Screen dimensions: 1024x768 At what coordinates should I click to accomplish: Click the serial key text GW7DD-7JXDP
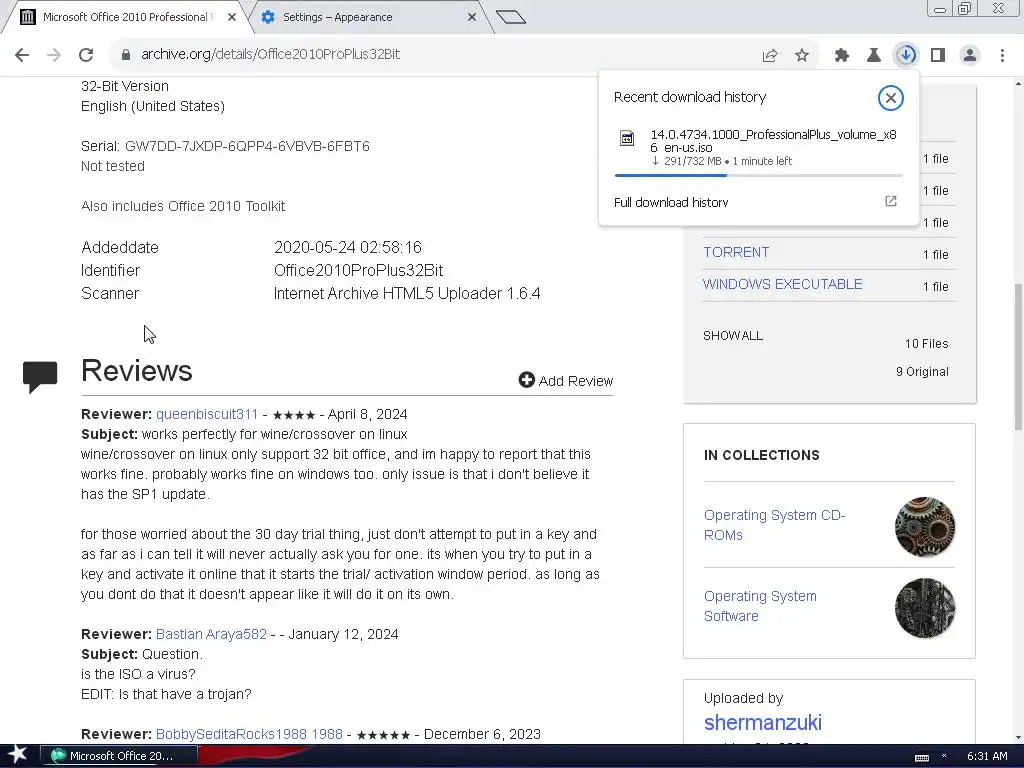[247, 146]
